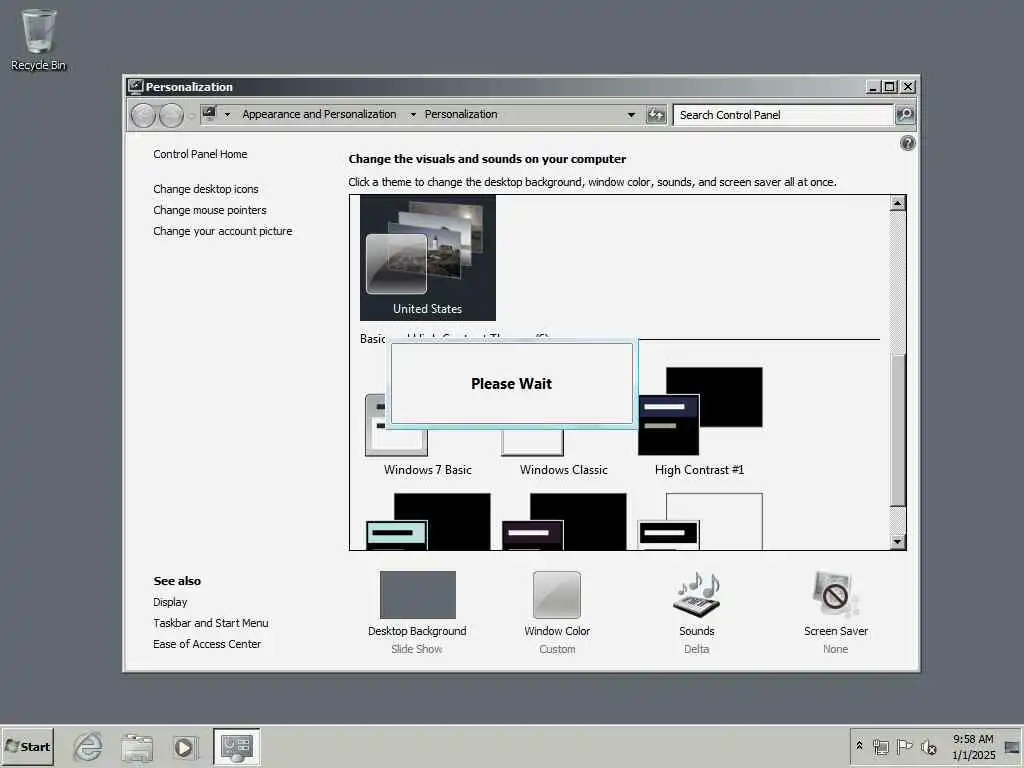This screenshot has width=1024, height=768.
Task: Click the theme list scroll up arrow
Action: click(x=898, y=203)
